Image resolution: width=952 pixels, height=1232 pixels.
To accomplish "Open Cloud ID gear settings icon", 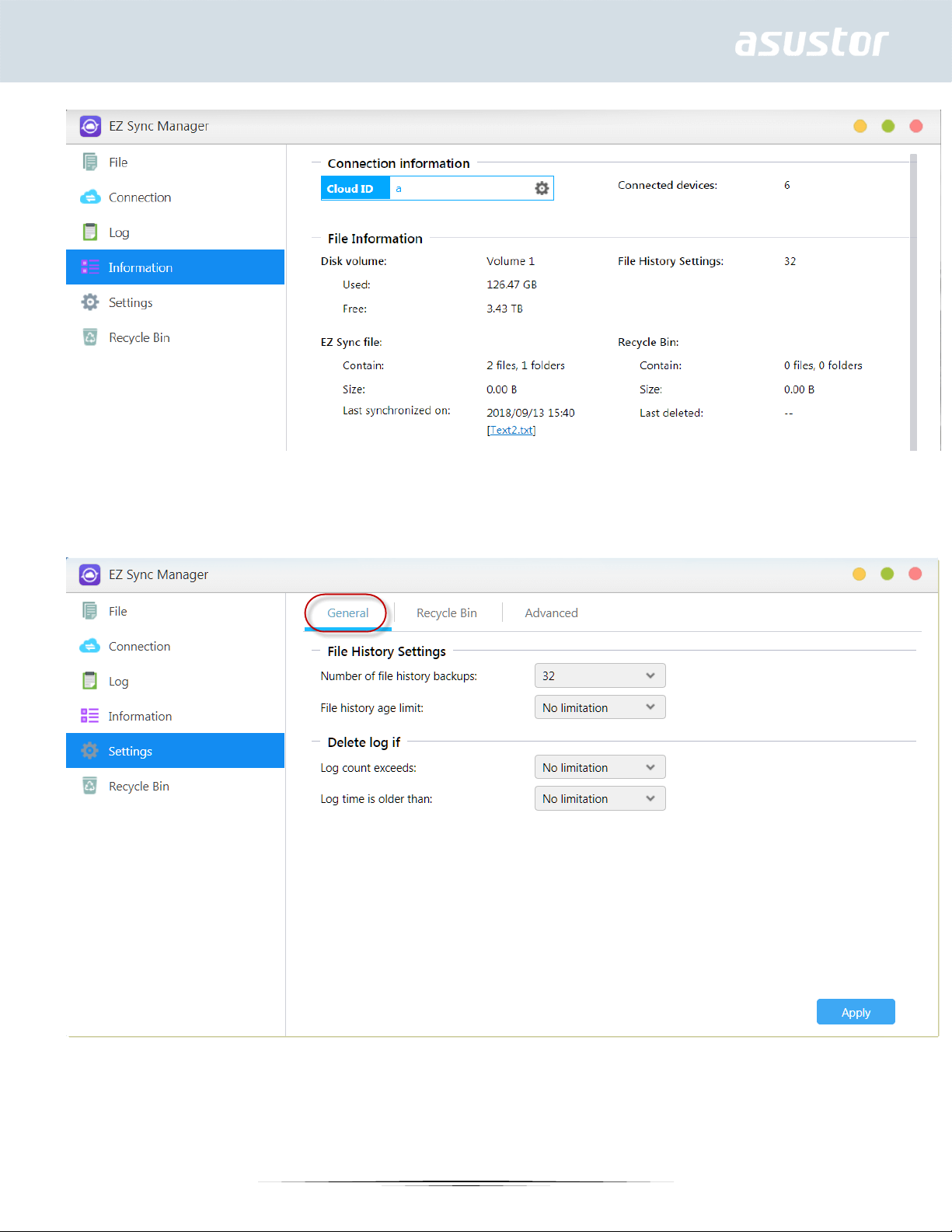I will point(542,188).
